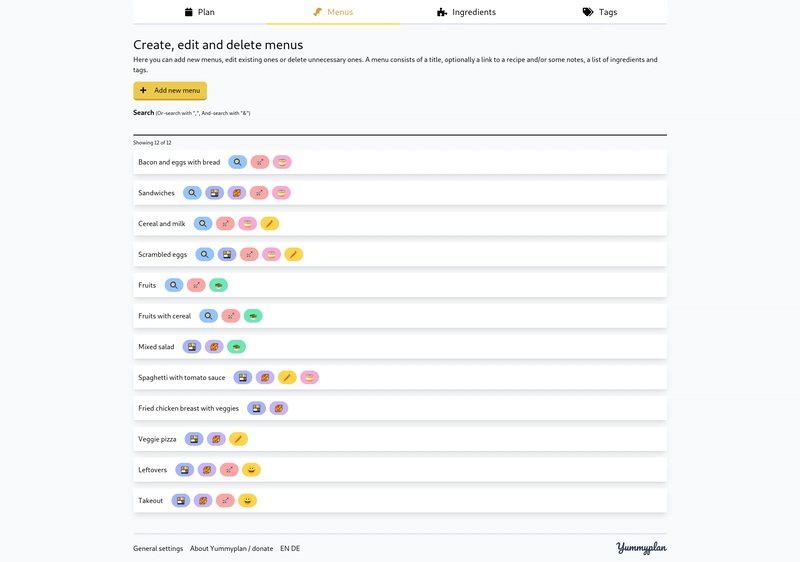The height and width of the screenshot is (562, 800).
Task: Click the purple tag on Fried chicken breast row
Action: click(x=279, y=408)
